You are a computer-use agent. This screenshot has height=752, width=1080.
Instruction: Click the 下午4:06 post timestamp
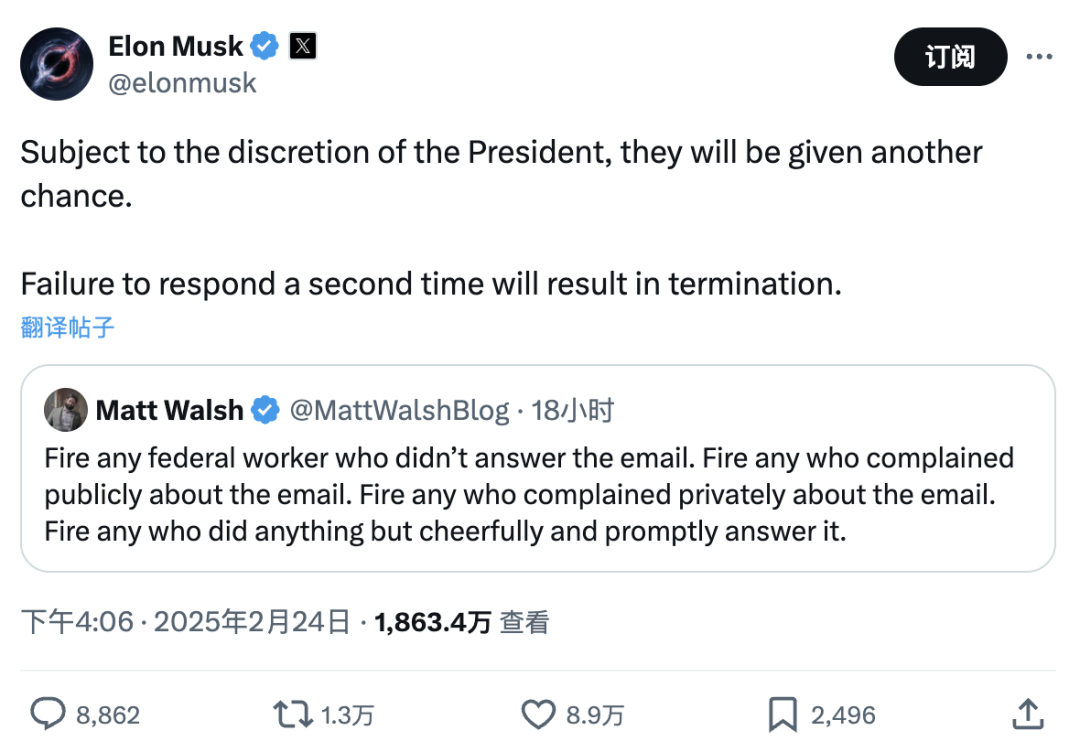point(76,622)
